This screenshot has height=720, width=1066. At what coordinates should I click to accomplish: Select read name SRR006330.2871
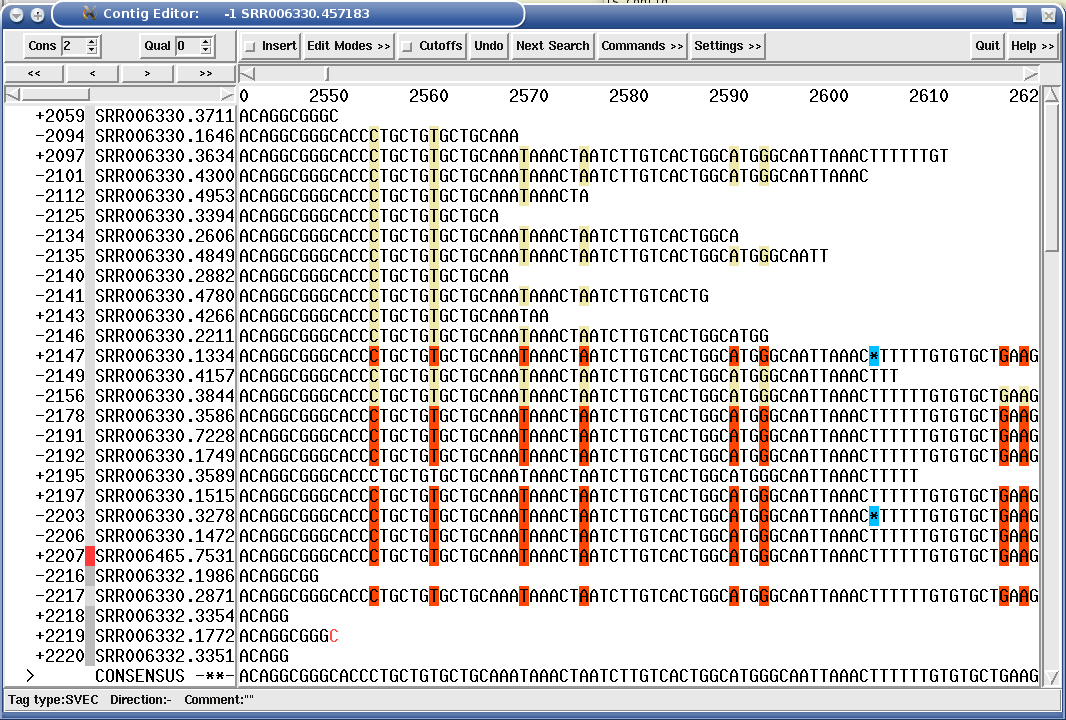tap(165, 596)
